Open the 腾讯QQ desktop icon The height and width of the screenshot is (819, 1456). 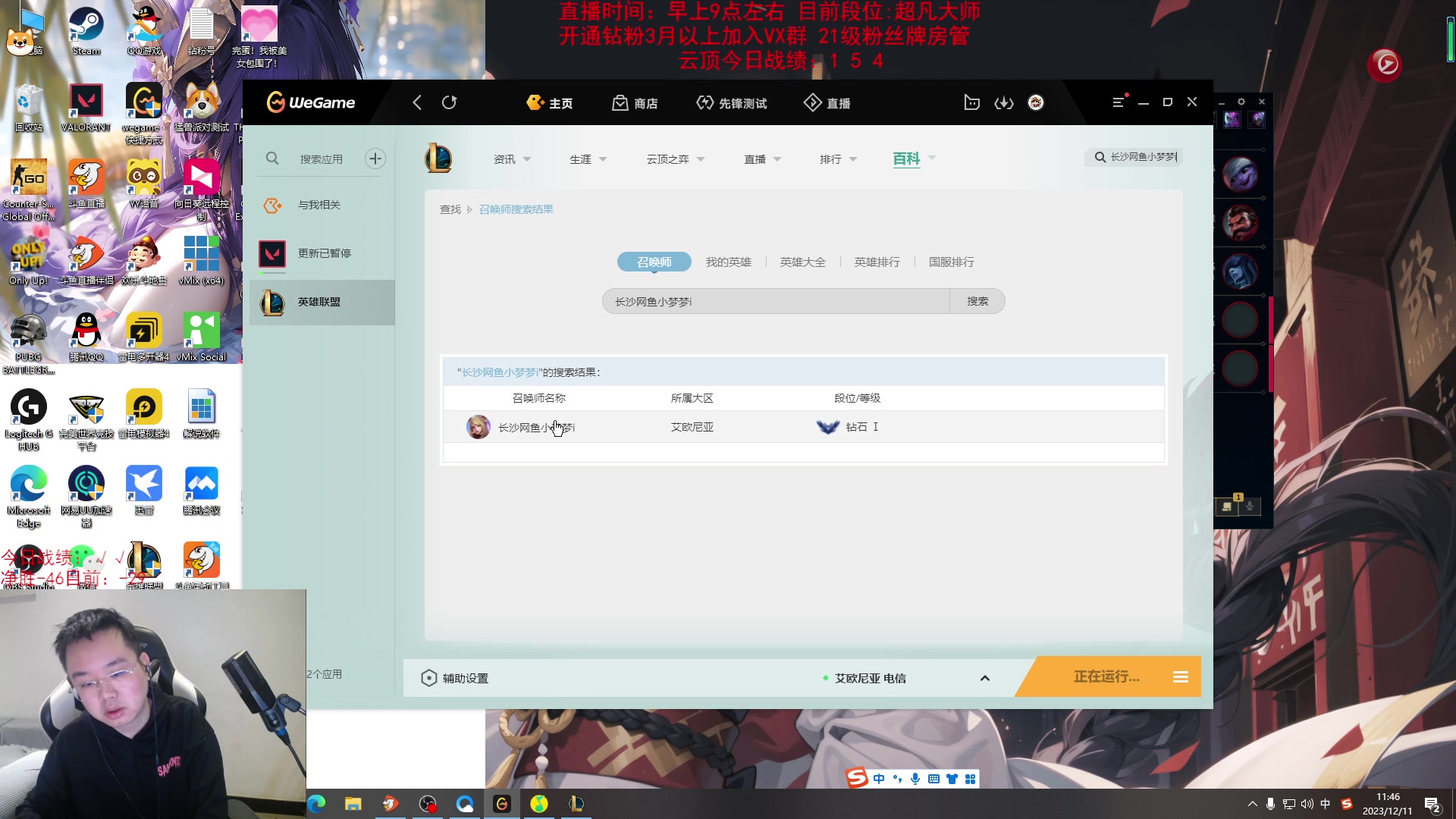[x=86, y=337]
